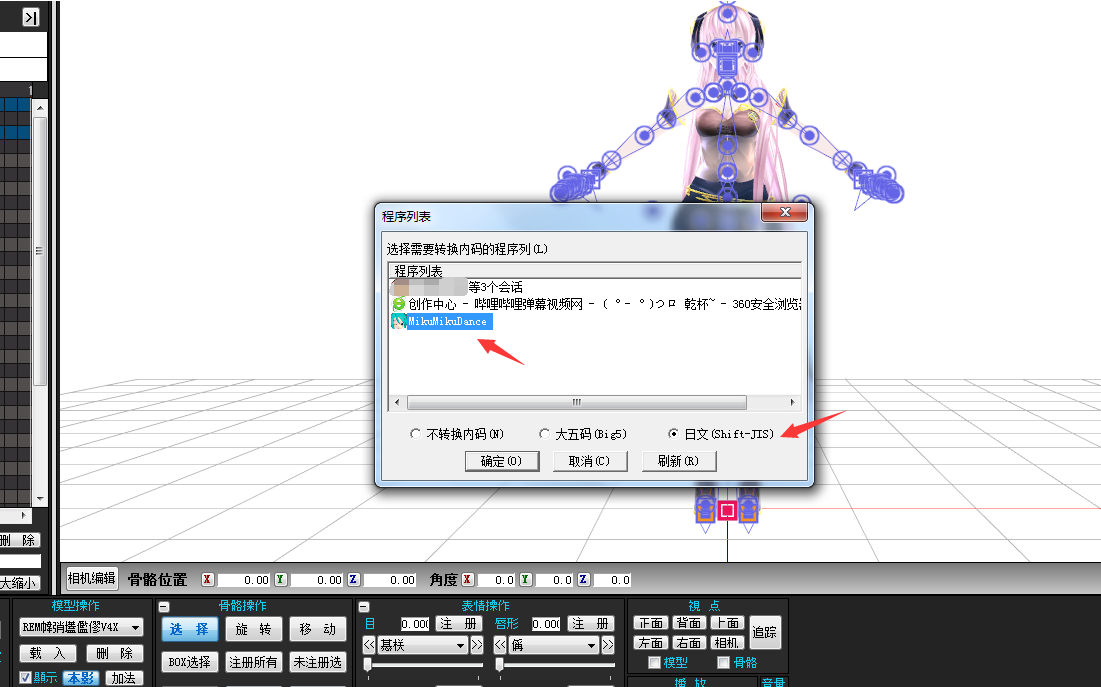The width and height of the screenshot is (1101, 687).
Task: Click the 程序列表 column header
Action: click(x=595, y=270)
